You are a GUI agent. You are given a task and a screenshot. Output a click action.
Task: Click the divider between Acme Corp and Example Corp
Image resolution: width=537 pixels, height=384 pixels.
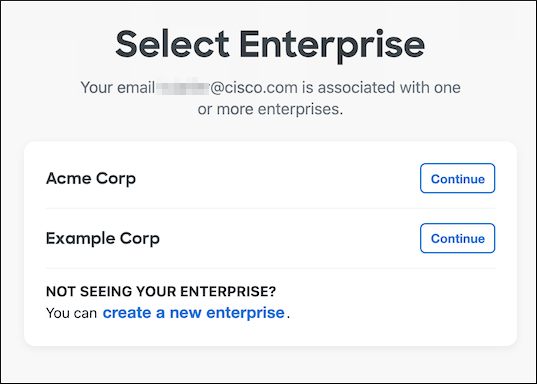point(270,208)
